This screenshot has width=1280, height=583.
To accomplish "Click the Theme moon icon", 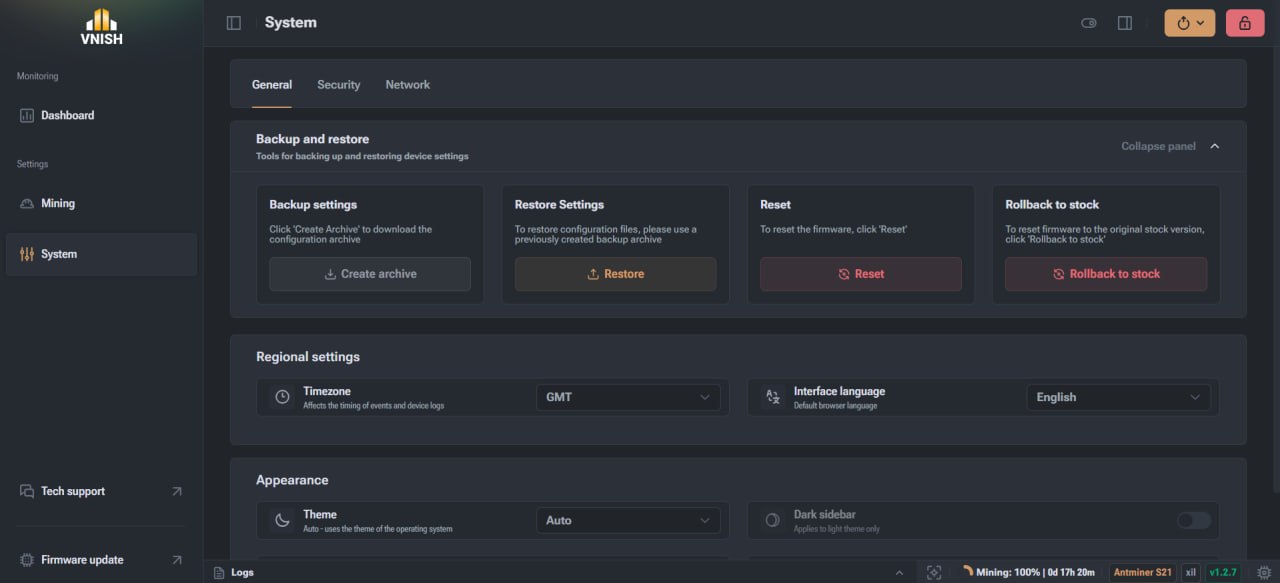I will [x=283, y=521].
